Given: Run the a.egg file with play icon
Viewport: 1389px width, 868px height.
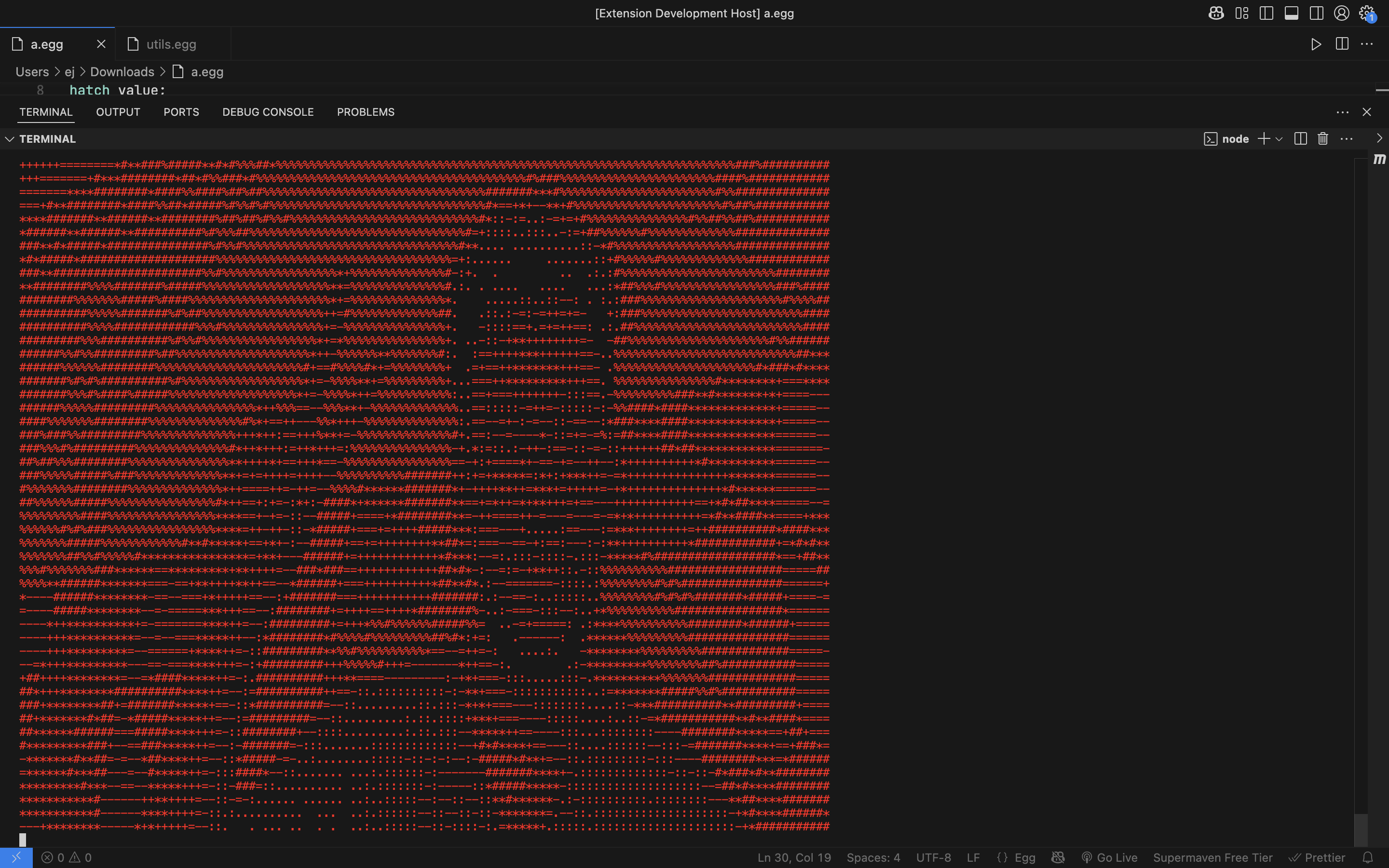Looking at the screenshot, I should pyautogui.click(x=1316, y=44).
